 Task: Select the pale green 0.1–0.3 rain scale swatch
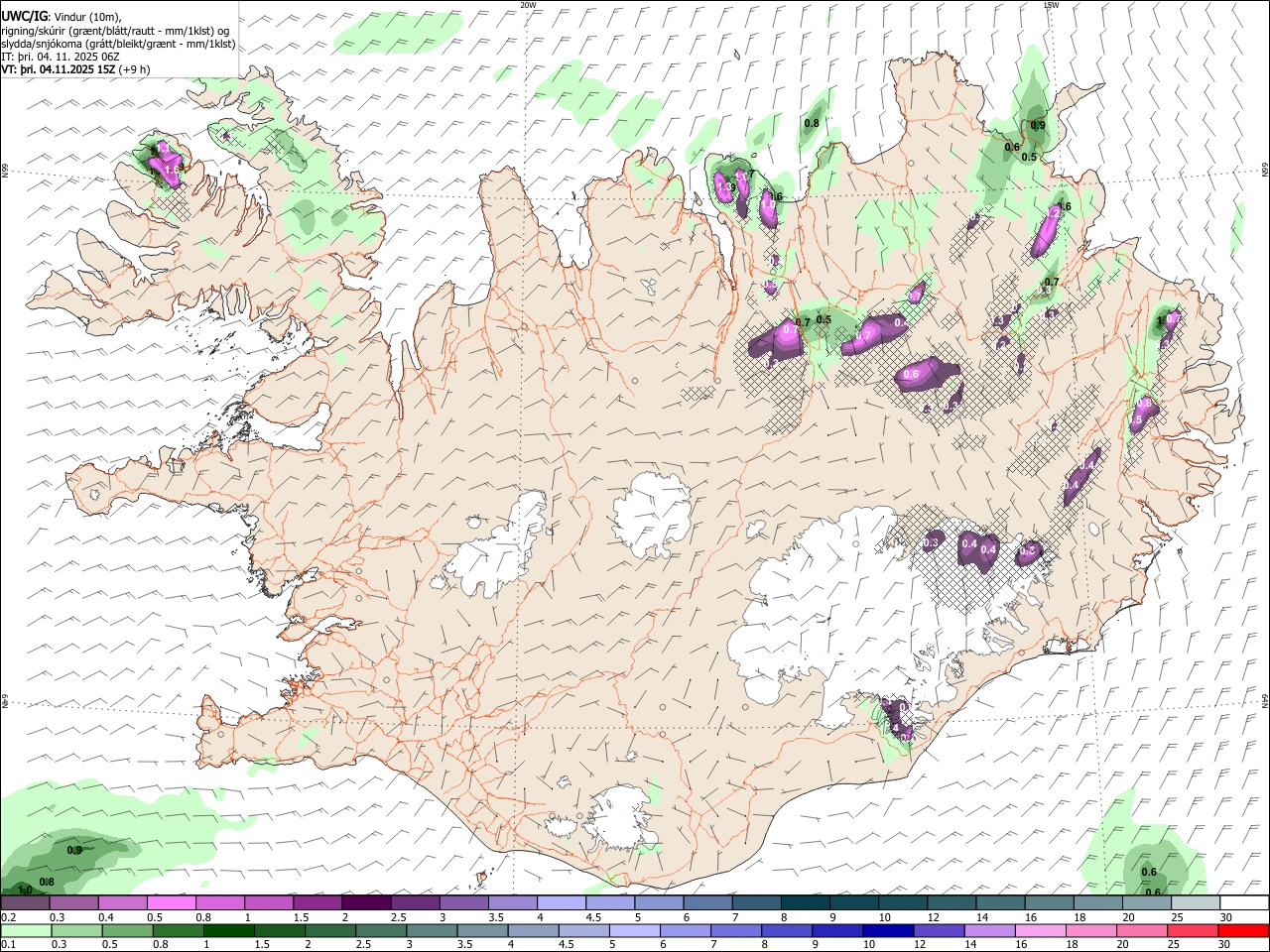click(x=24, y=931)
